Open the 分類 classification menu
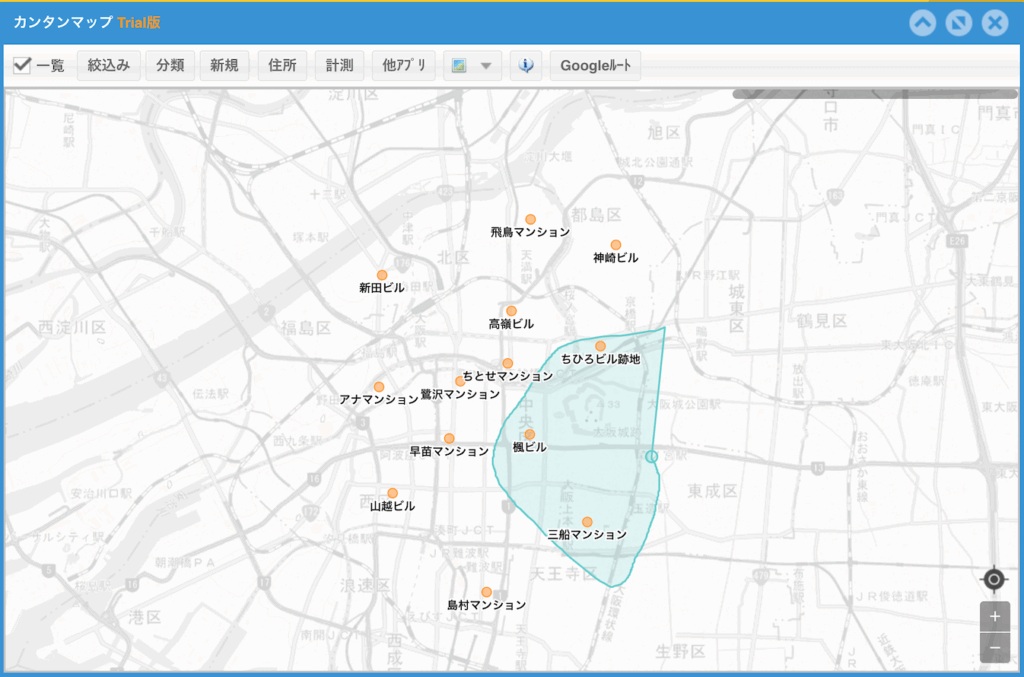The height and width of the screenshot is (677, 1024). coord(170,66)
